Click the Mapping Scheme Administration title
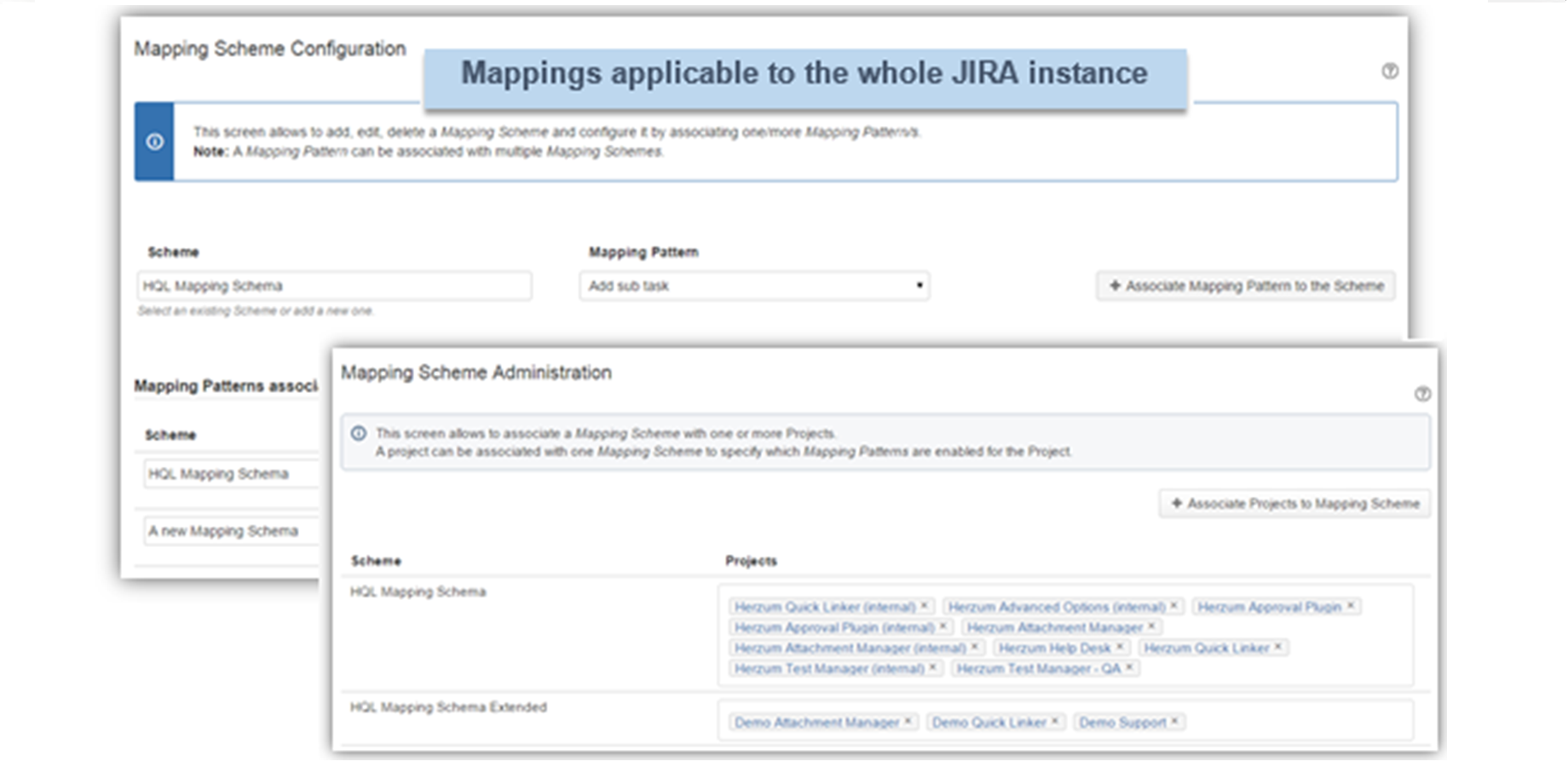The width and height of the screenshot is (1568, 767). pyautogui.click(x=476, y=372)
